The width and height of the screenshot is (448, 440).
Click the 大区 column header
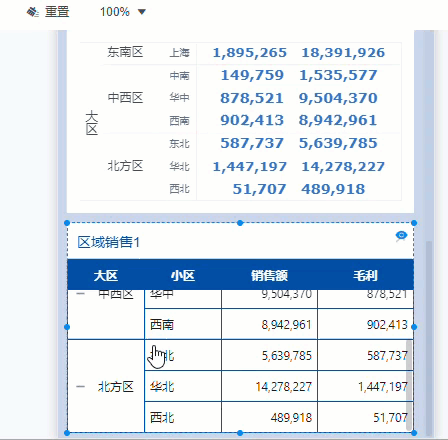click(x=106, y=276)
